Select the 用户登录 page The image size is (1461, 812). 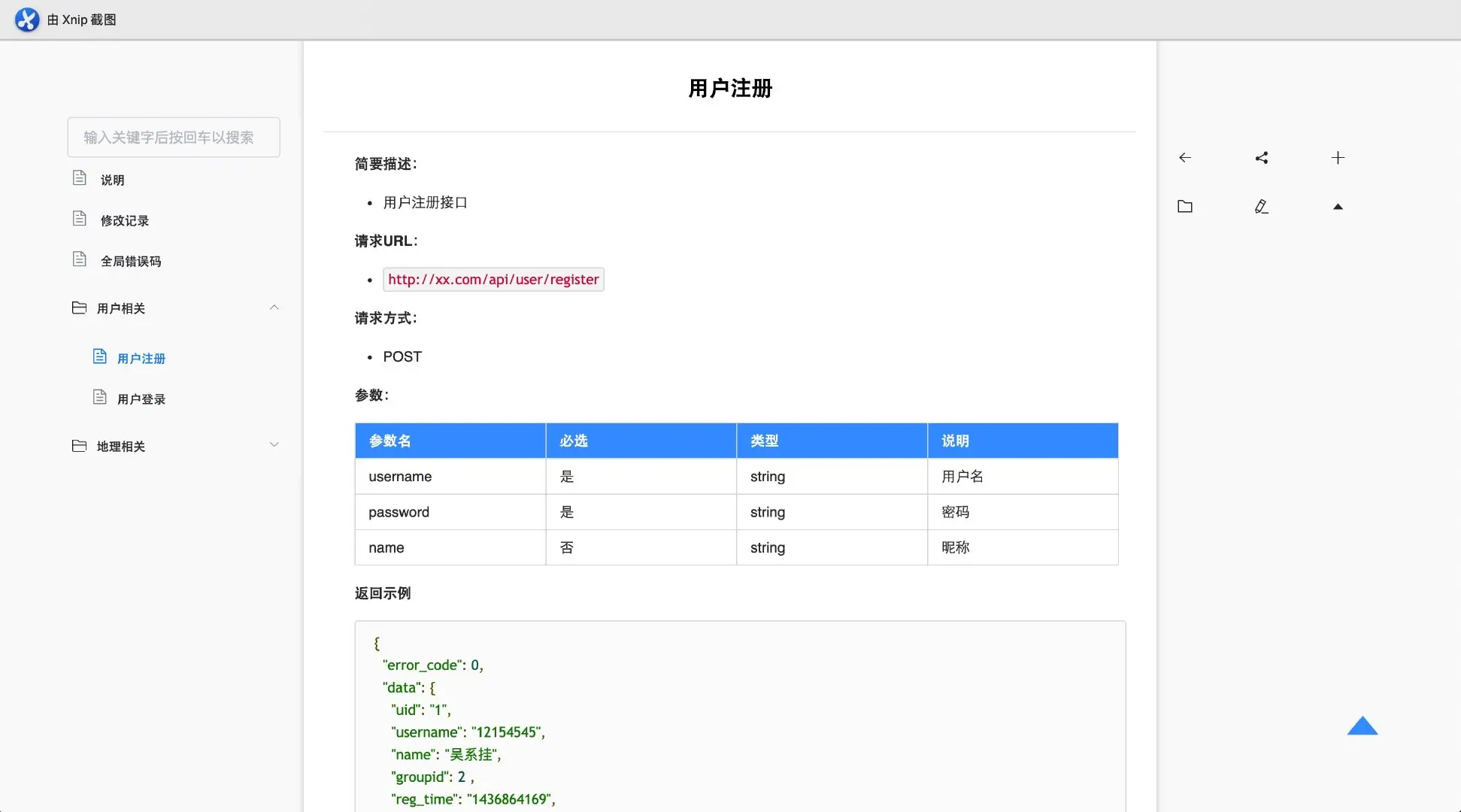click(x=141, y=399)
